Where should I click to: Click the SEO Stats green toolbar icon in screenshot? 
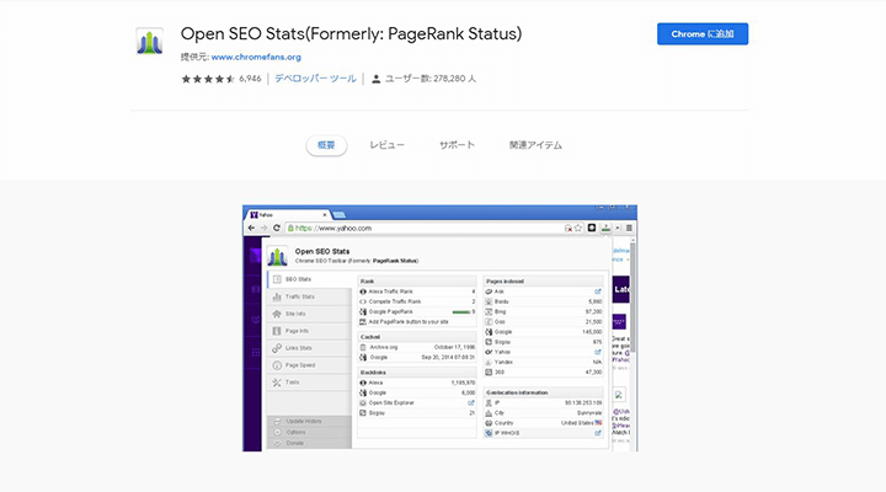point(606,228)
